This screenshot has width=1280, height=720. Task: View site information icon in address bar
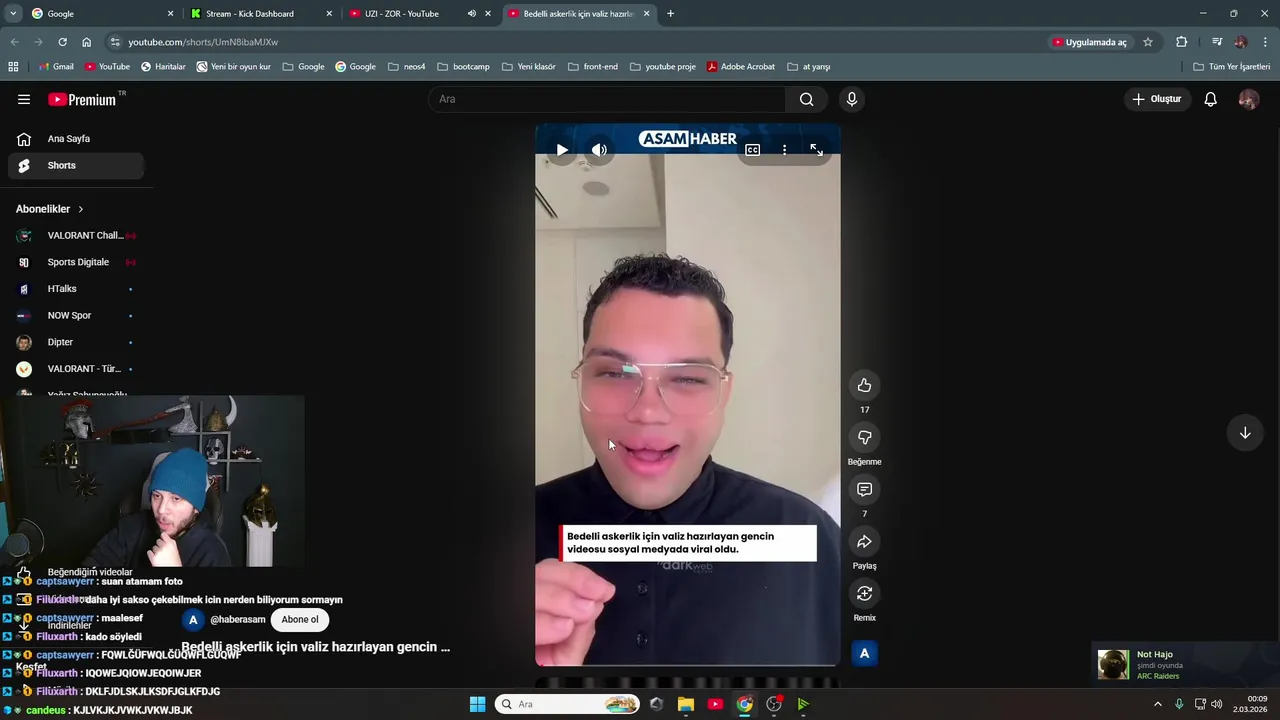click(115, 42)
